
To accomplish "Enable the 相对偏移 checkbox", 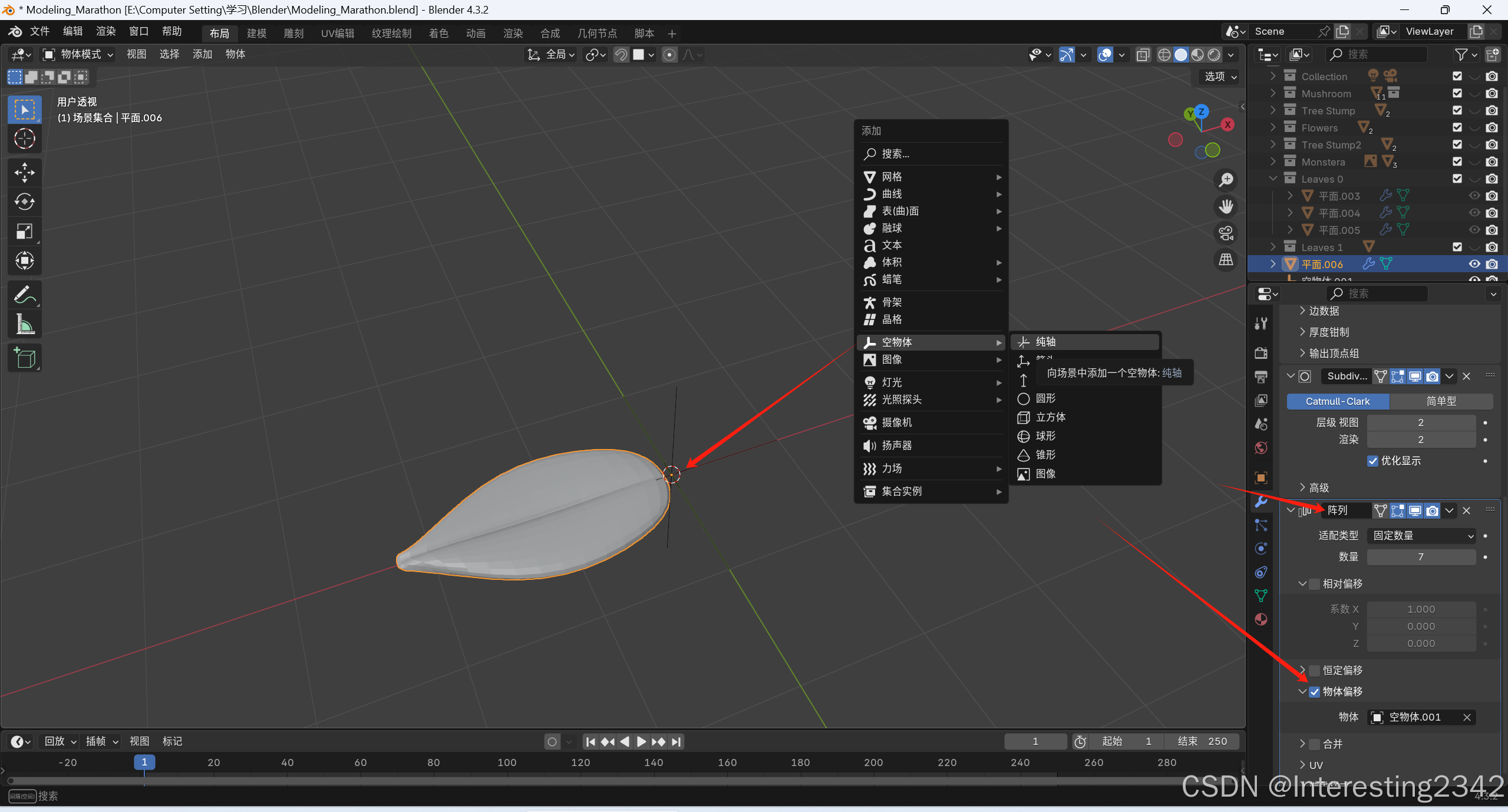I will (x=1315, y=584).
